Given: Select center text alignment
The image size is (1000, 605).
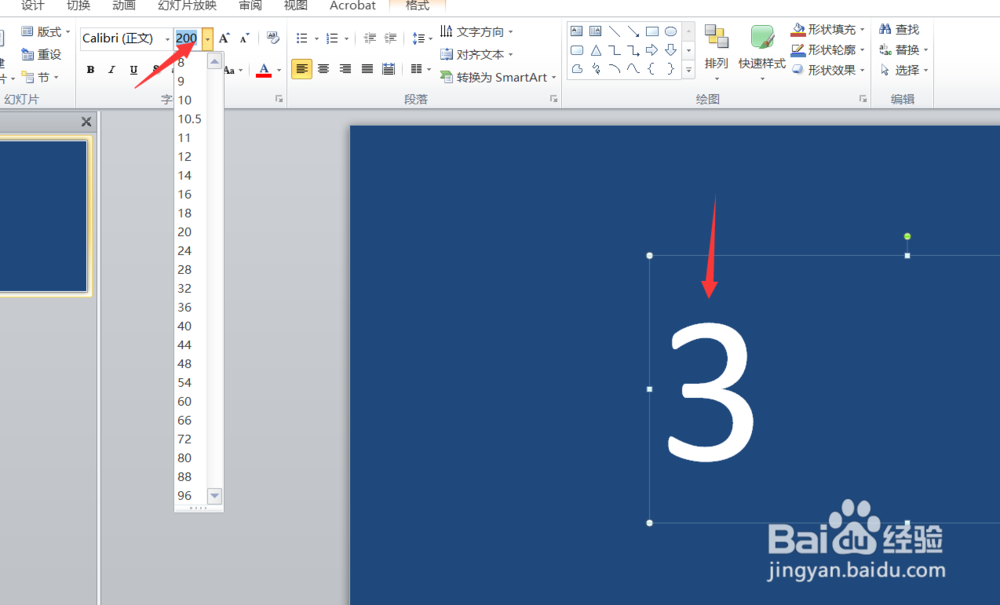Looking at the screenshot, I should pyautogui.click(x=323, y=69).
